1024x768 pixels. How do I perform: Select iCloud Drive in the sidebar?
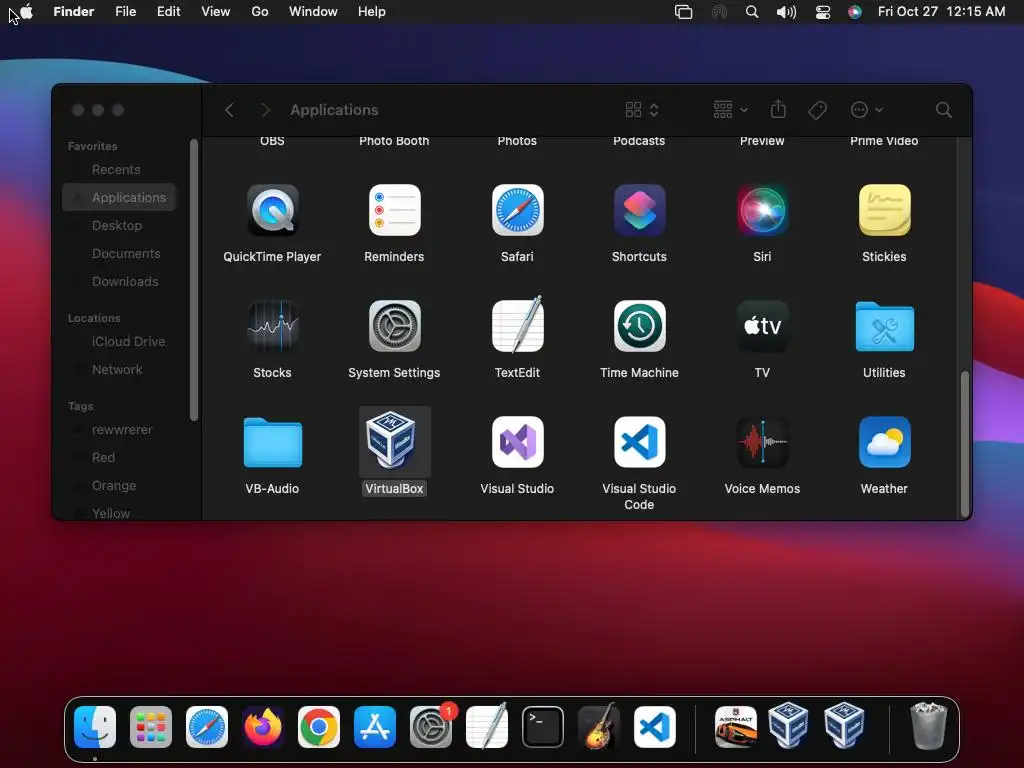[120, 342]
